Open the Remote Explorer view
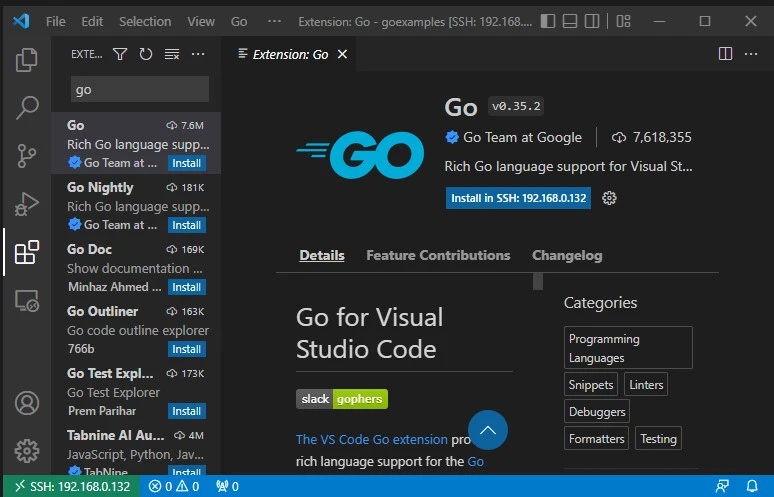774x497 pixels. tap(27, 300)
